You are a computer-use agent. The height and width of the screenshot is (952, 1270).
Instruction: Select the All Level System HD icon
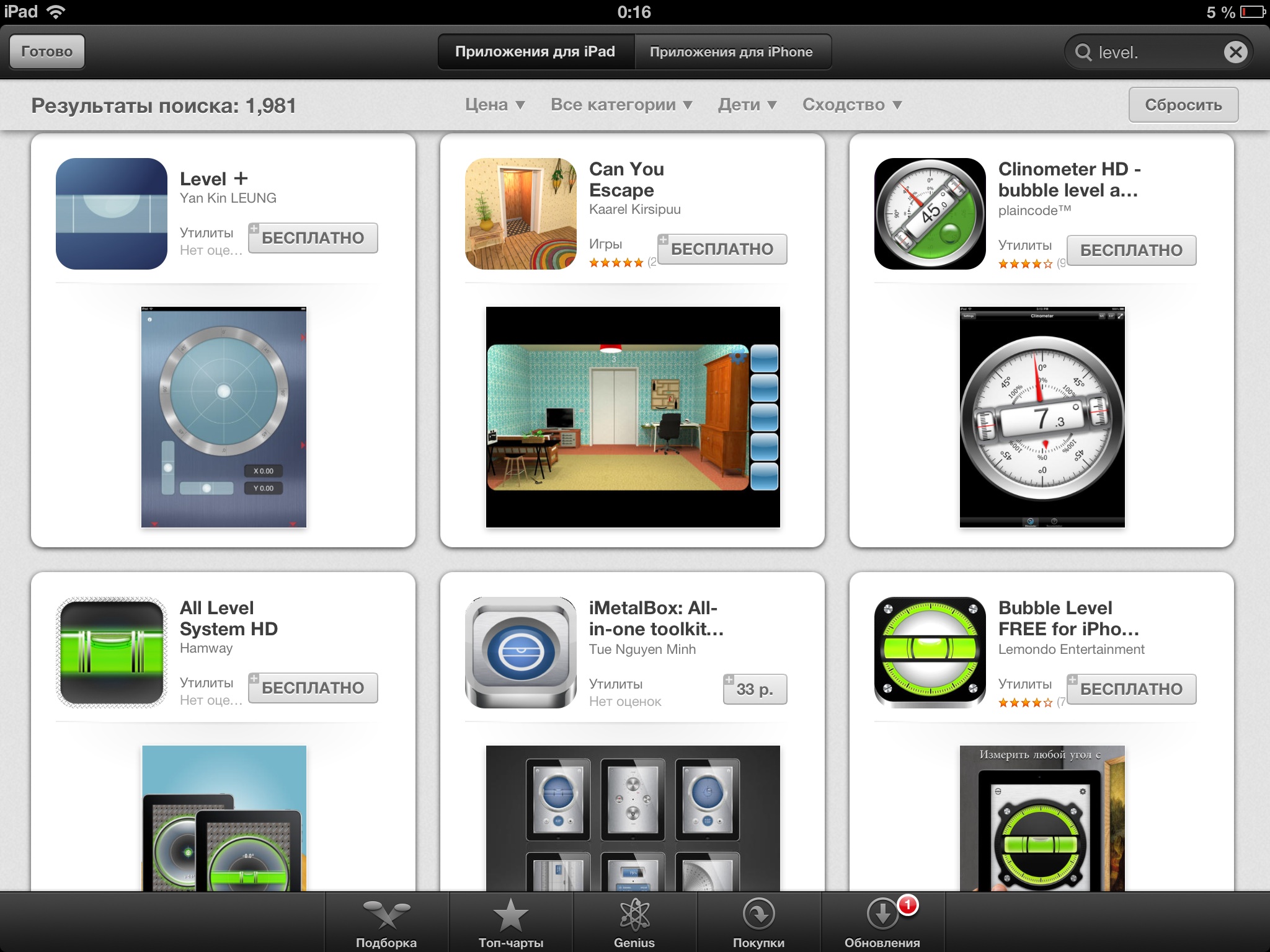pyautogui.click(x=112, y=652)
